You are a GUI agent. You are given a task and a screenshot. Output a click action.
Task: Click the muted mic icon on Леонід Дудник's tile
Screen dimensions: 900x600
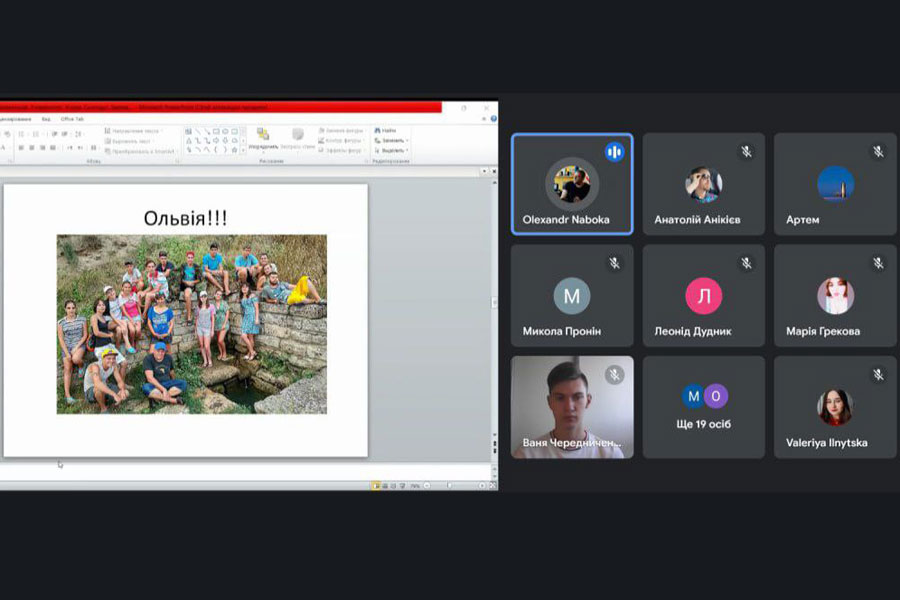(746, 263)
